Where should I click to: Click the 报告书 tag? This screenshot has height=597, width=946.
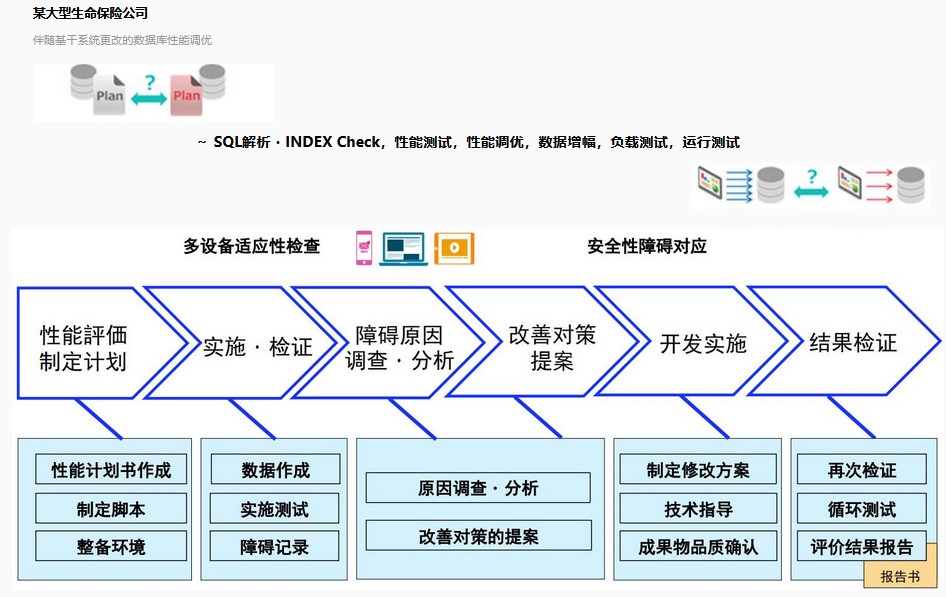point(899,576)
